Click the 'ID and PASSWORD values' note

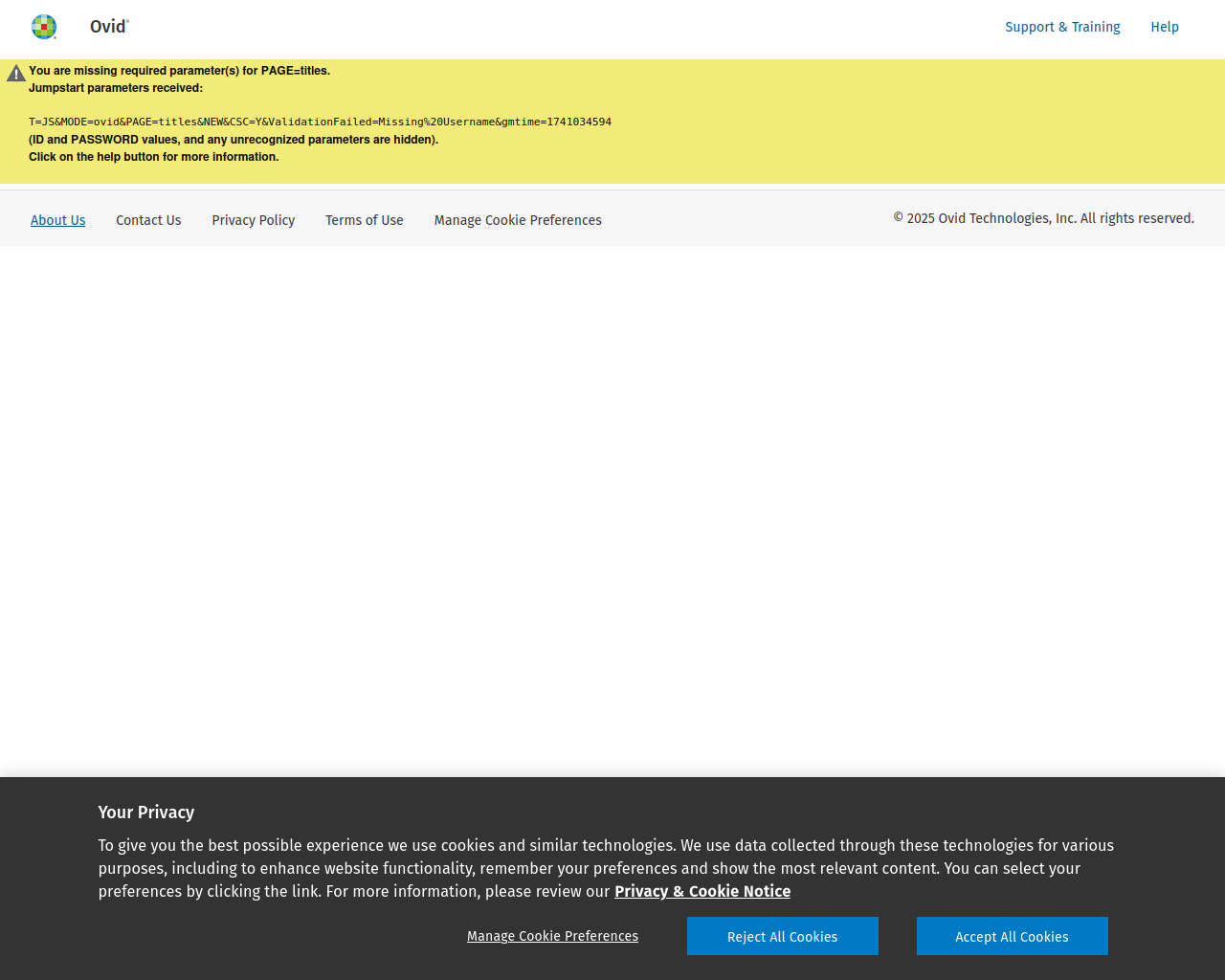coord(234,140)
